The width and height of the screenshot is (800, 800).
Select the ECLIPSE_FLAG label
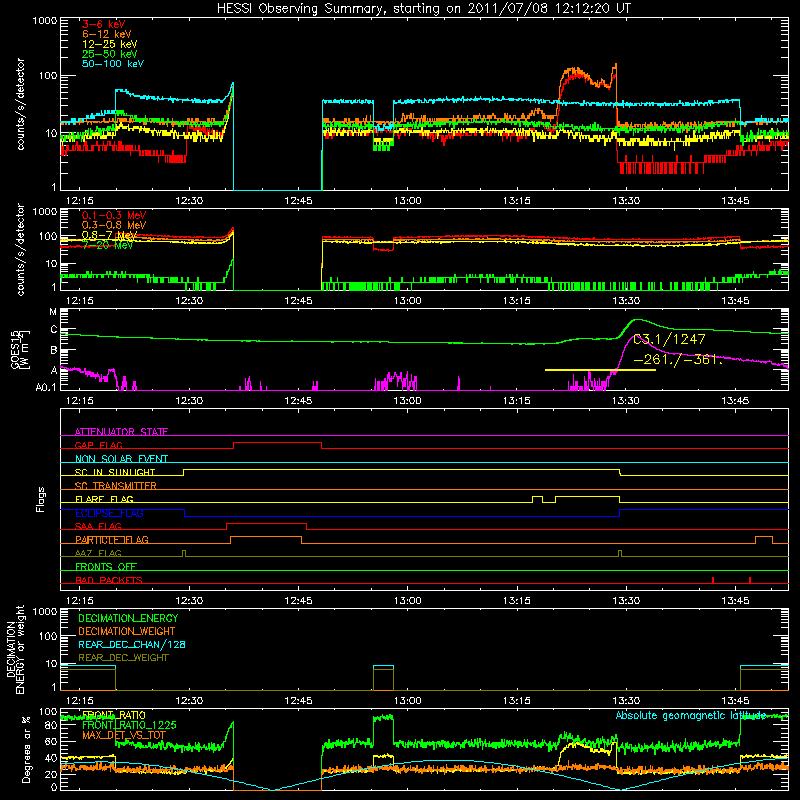(109, 513)
